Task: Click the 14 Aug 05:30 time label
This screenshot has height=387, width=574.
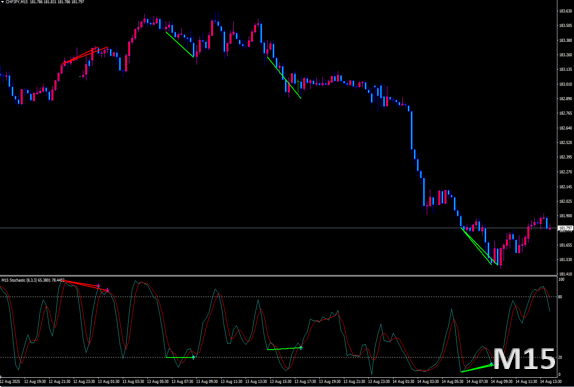Action: pos(453,381)
